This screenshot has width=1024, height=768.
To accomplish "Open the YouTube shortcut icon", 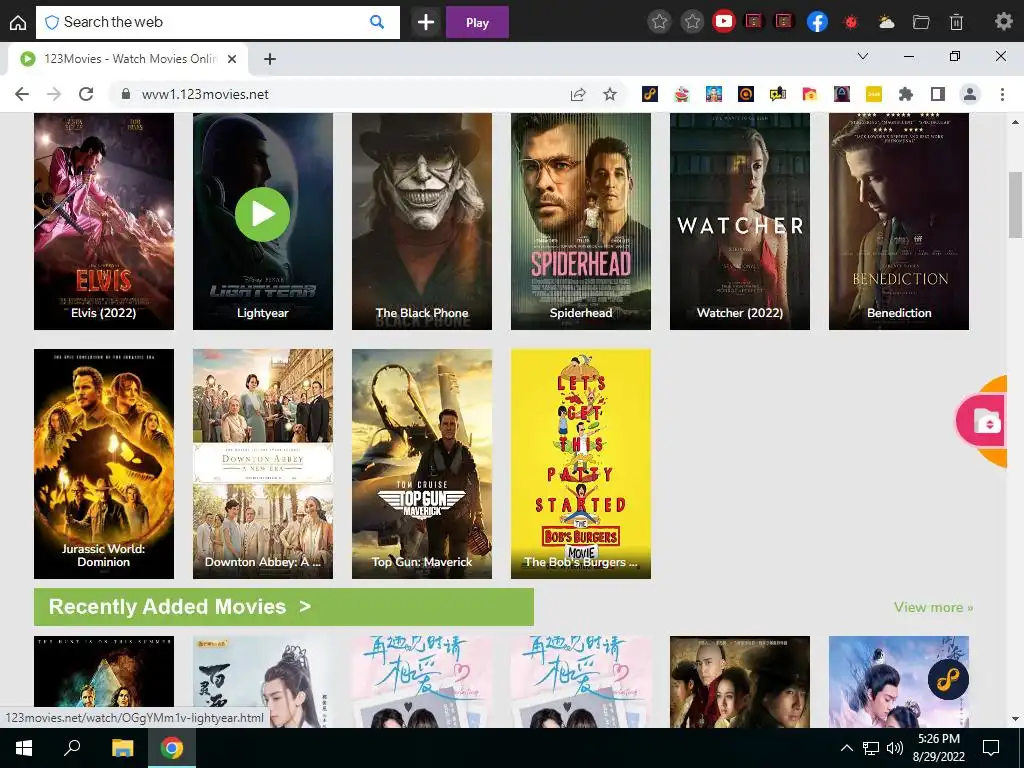I will [x=723, y=22].
